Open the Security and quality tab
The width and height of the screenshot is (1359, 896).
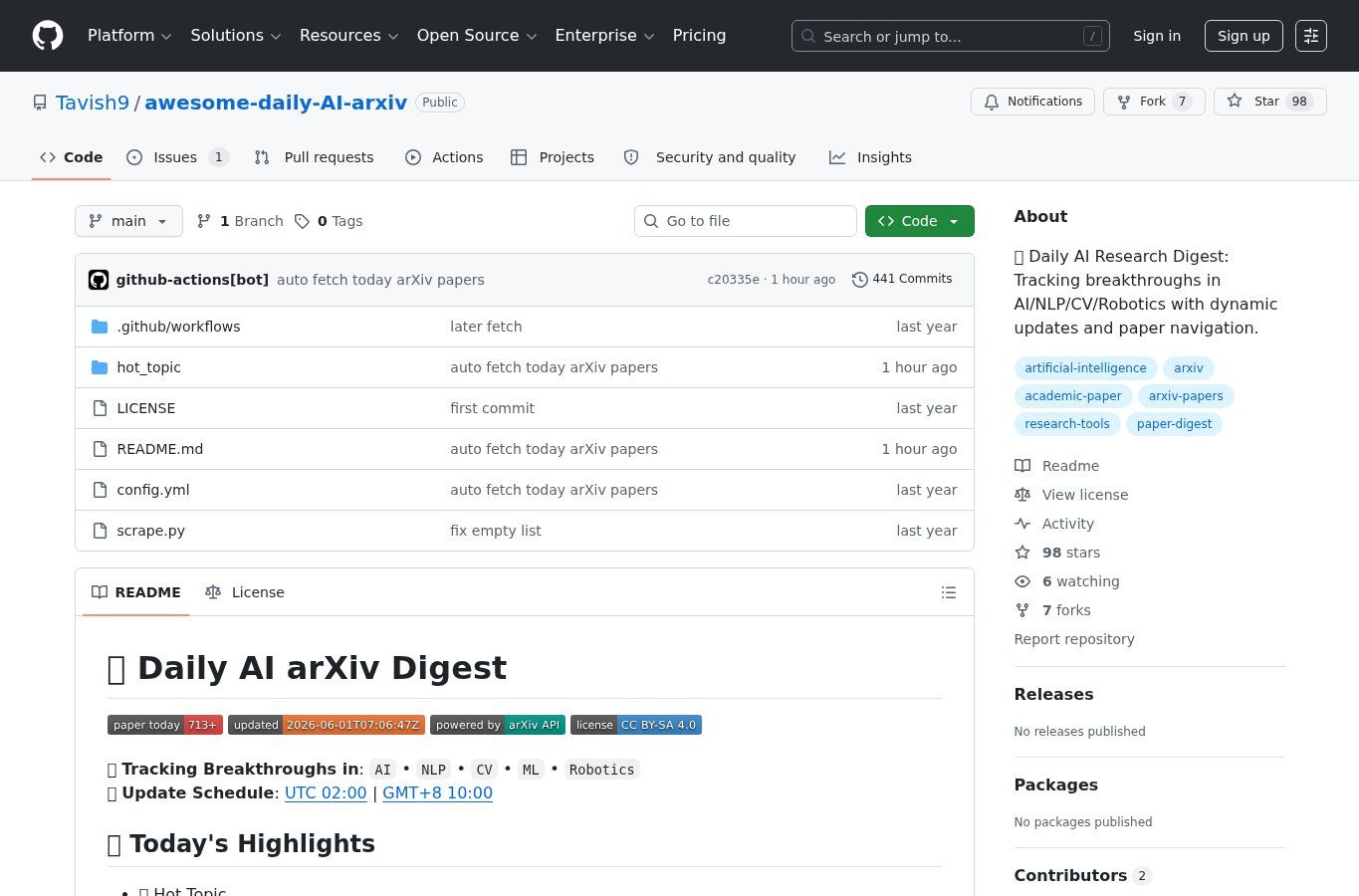pos(710,157)
